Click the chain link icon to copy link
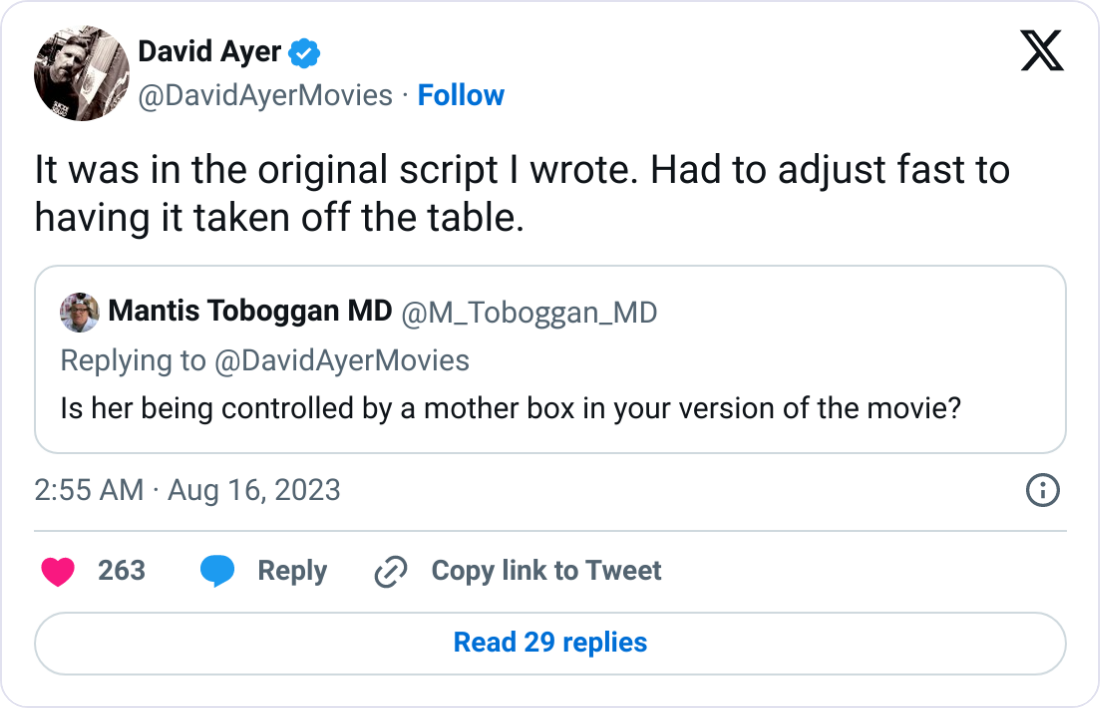 389,570
